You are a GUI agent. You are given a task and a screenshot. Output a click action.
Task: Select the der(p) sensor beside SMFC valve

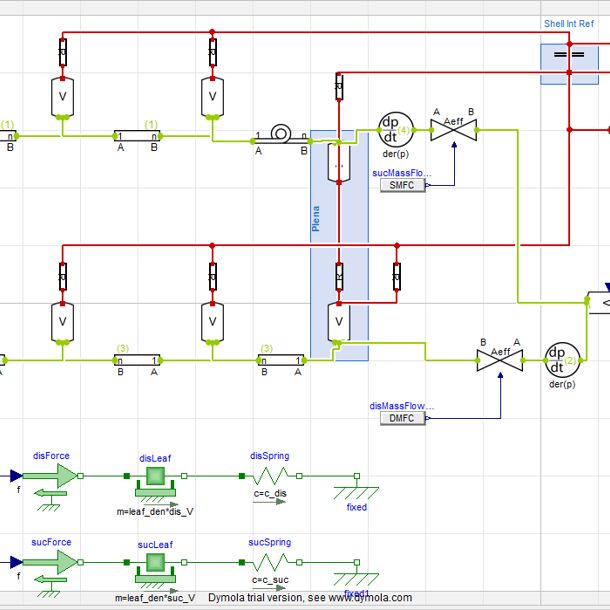[x=390, y=126]
